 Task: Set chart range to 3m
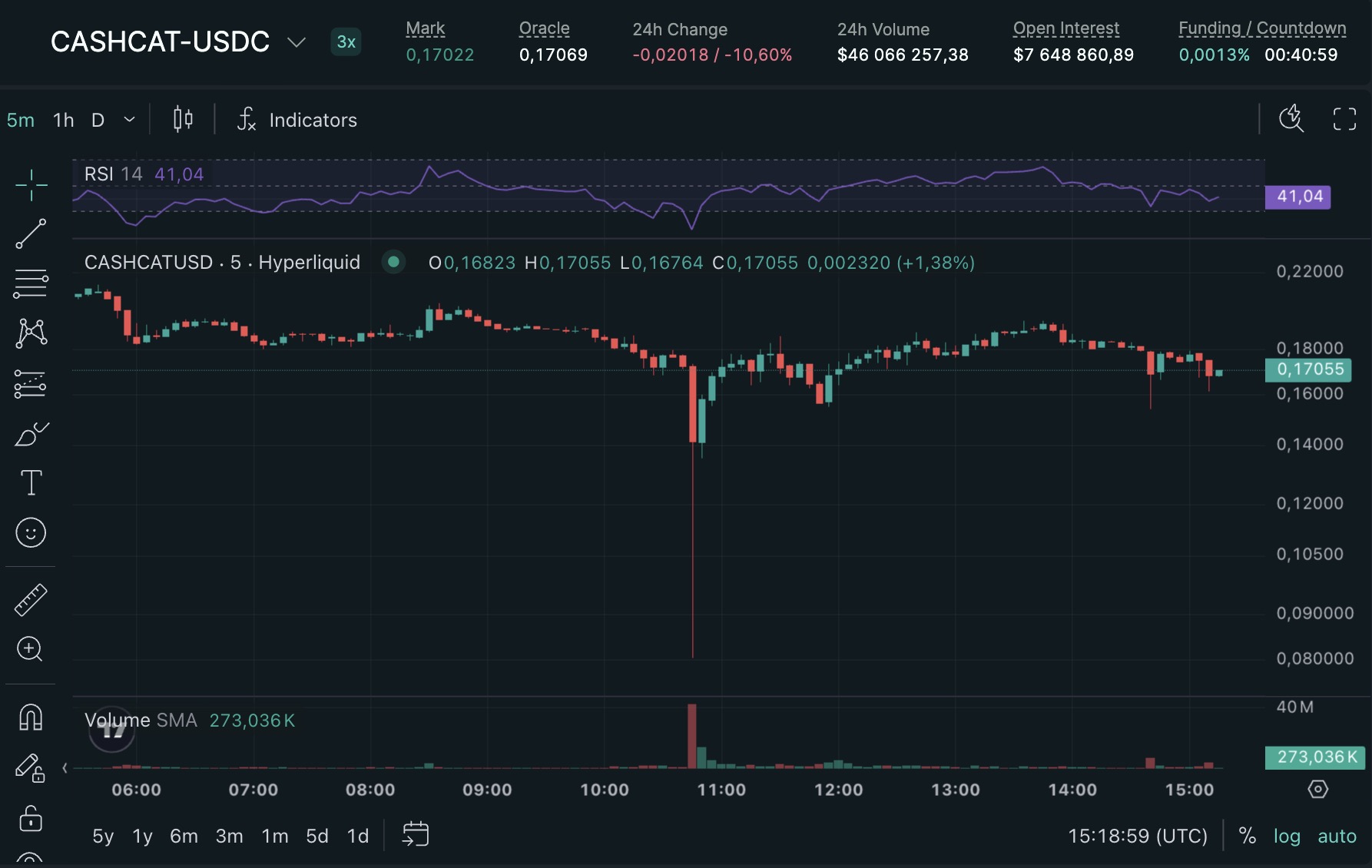coord(229,836)
